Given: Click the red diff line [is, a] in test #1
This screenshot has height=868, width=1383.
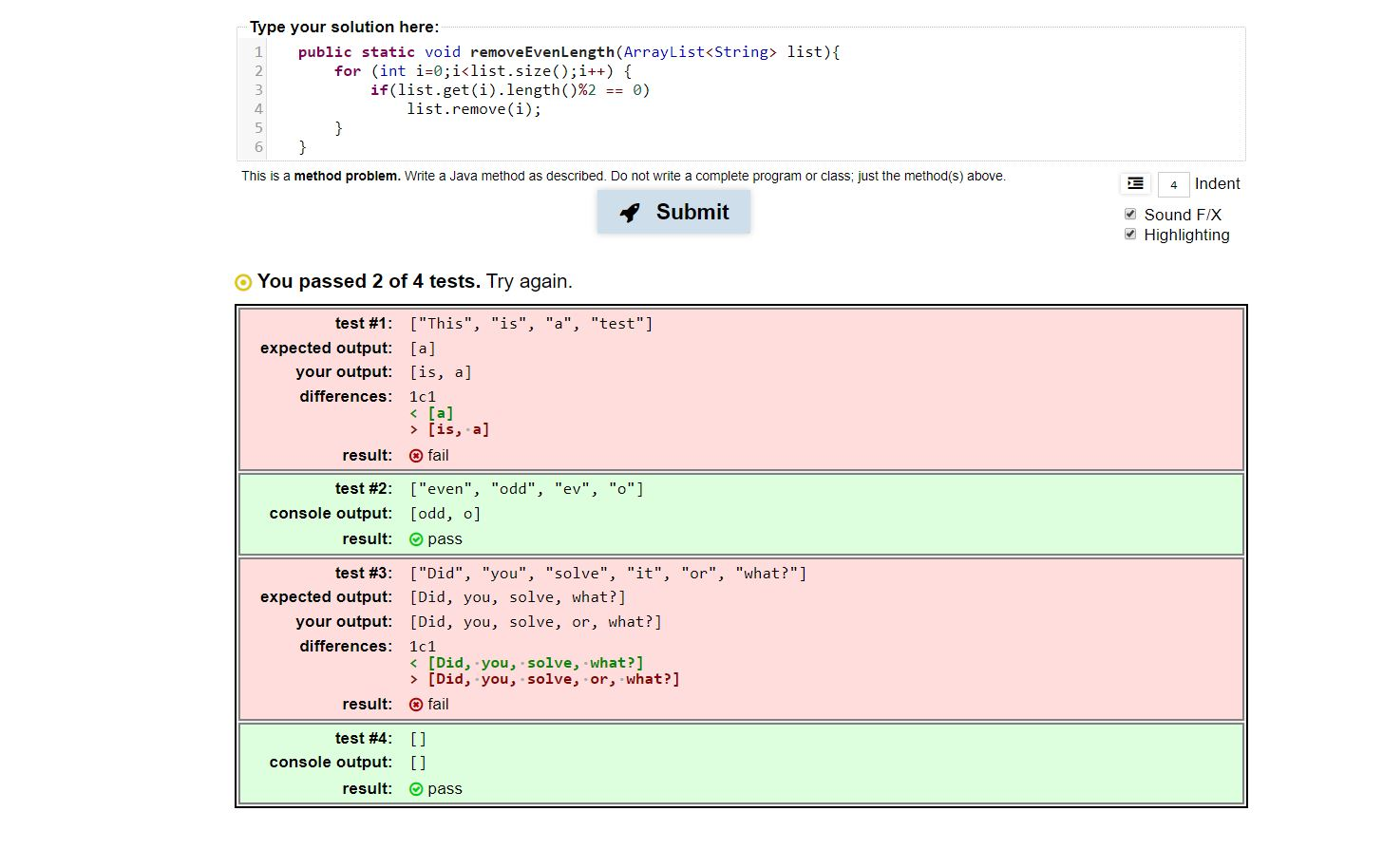Looking at the screenshot, I should 450,429.
